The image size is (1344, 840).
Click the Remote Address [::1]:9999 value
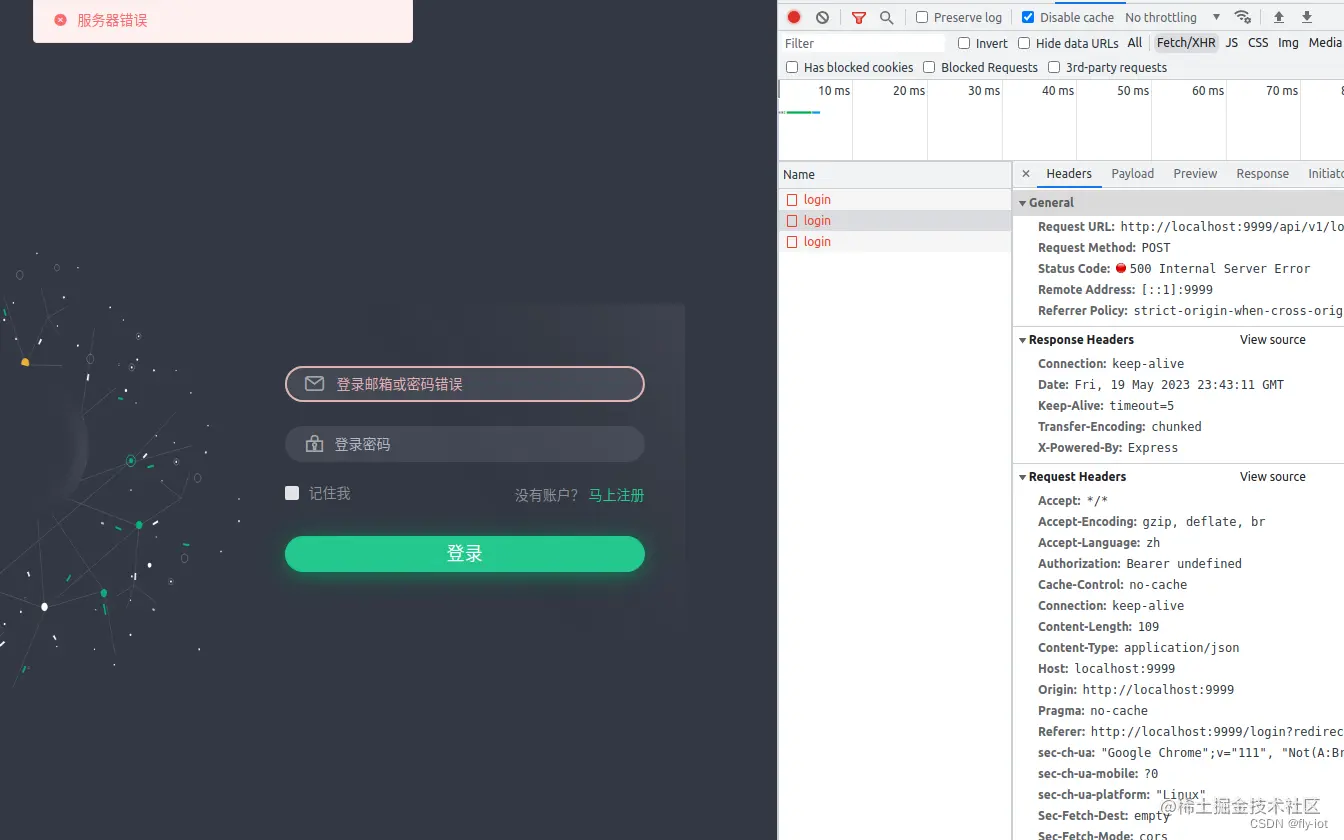pos(1177,290)
